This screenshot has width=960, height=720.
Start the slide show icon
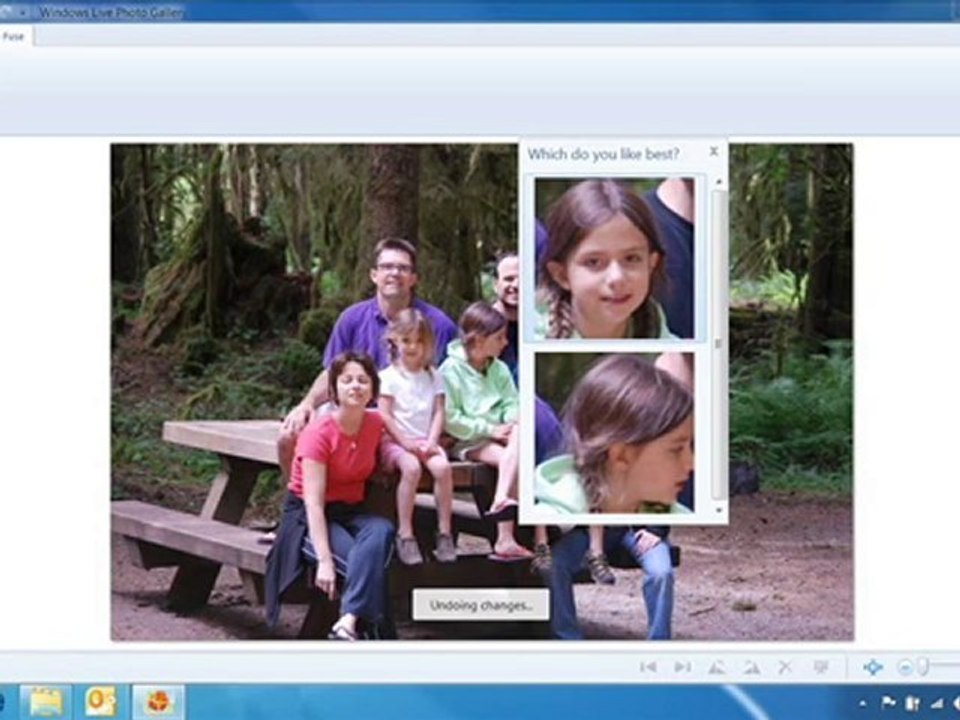coord(821,667)
